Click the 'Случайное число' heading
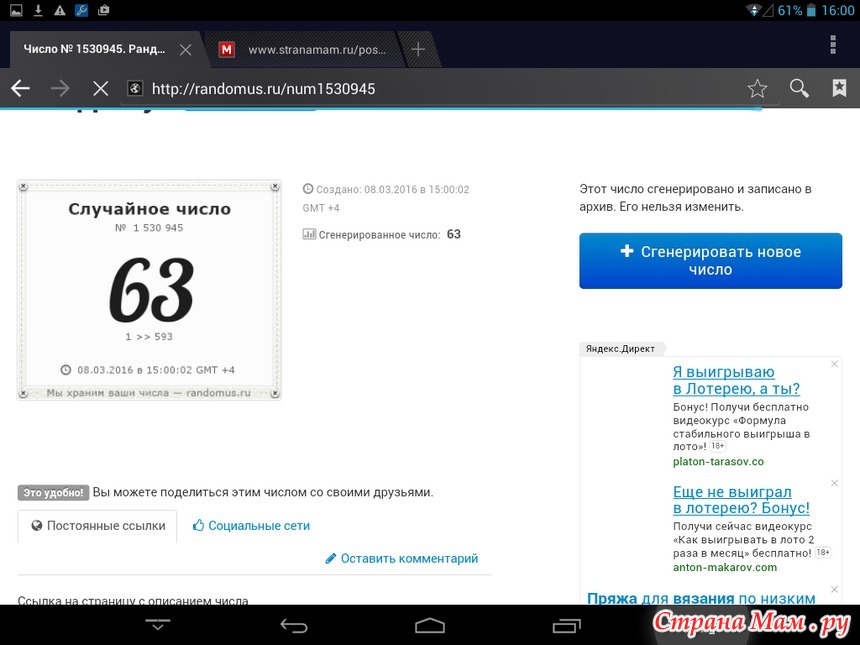 point(150,209)
